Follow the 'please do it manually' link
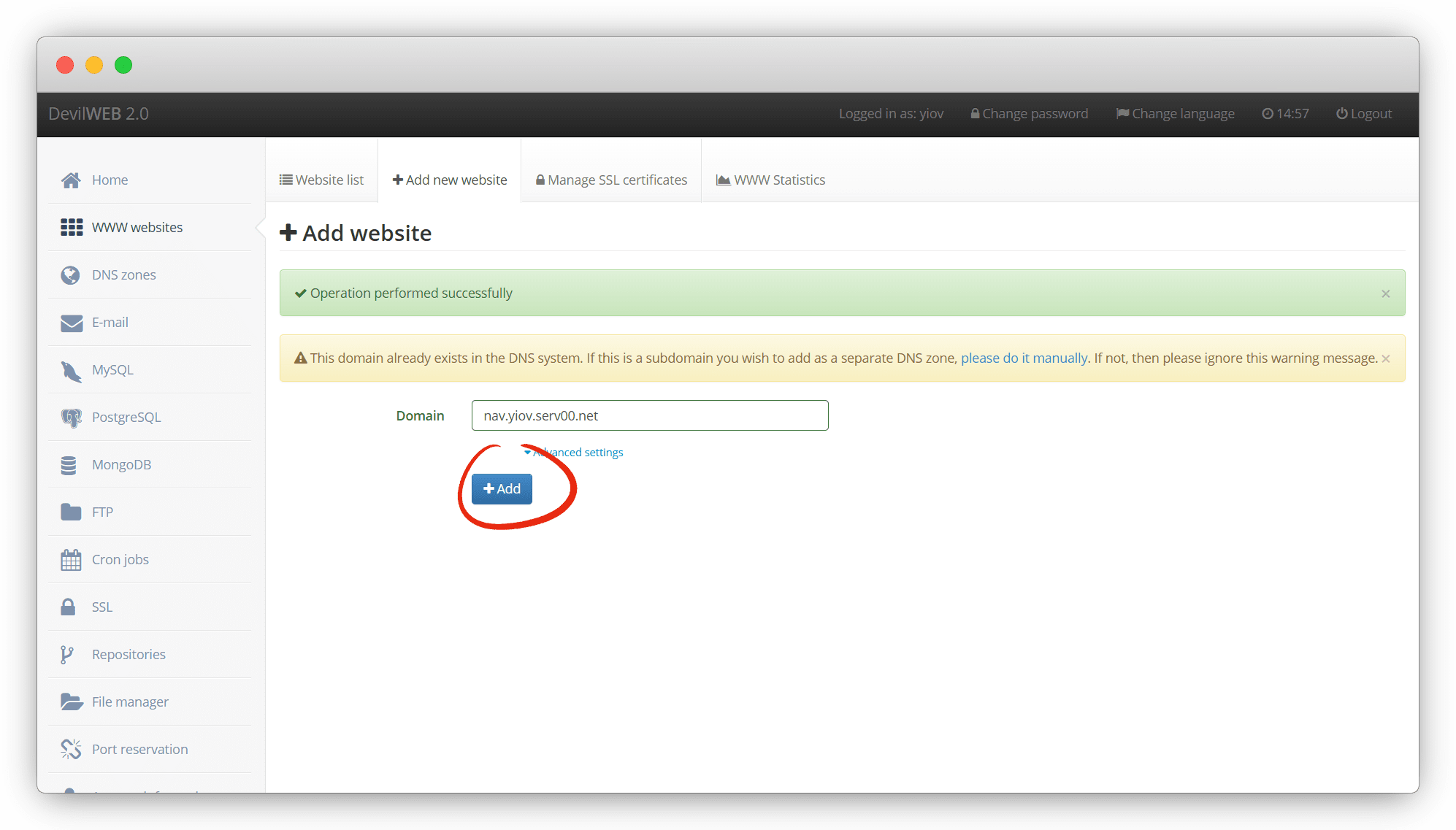 (x=1024, y=358)
